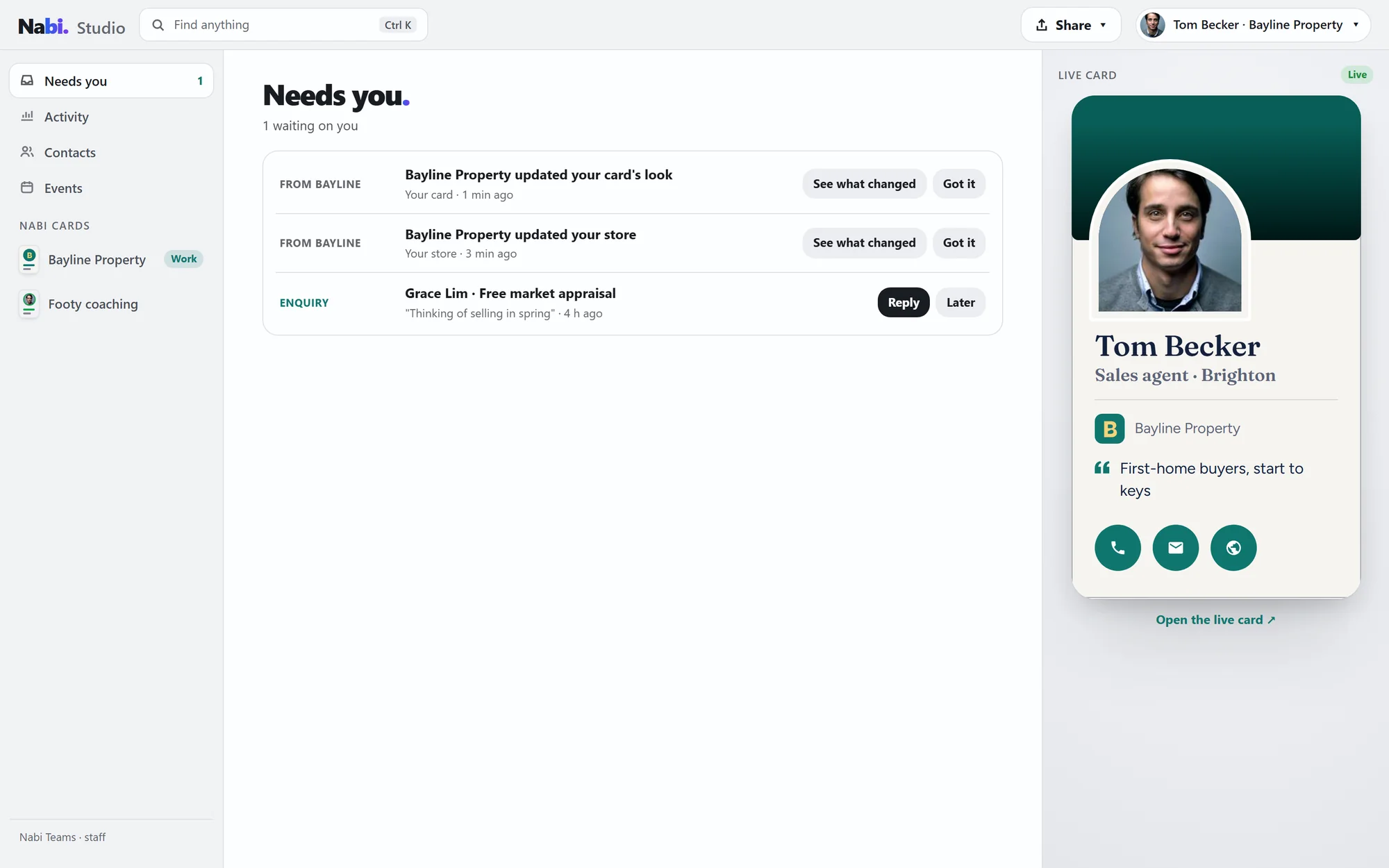Tap the email envelope button on card
The height and width of the screenshot is (868, 1389).
pos(1175,548)
